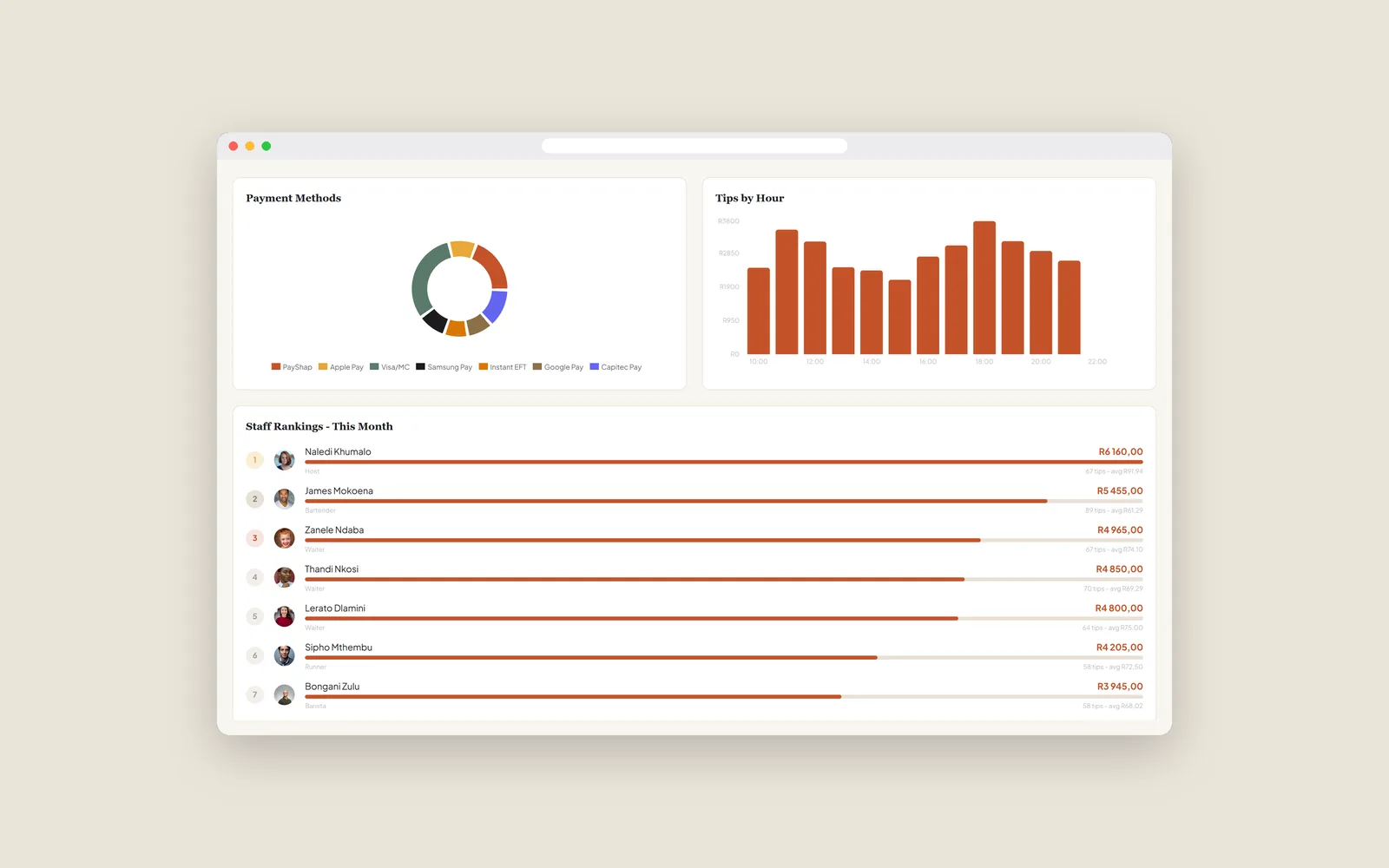Click Bongani Zulu's tip progress bar
Screen dimensions: 1389x868
tap(724, 696)
